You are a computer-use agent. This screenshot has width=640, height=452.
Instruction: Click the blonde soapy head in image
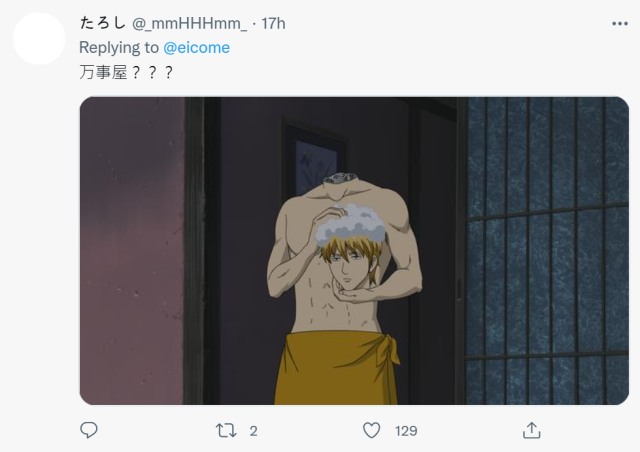coord(351,247)
